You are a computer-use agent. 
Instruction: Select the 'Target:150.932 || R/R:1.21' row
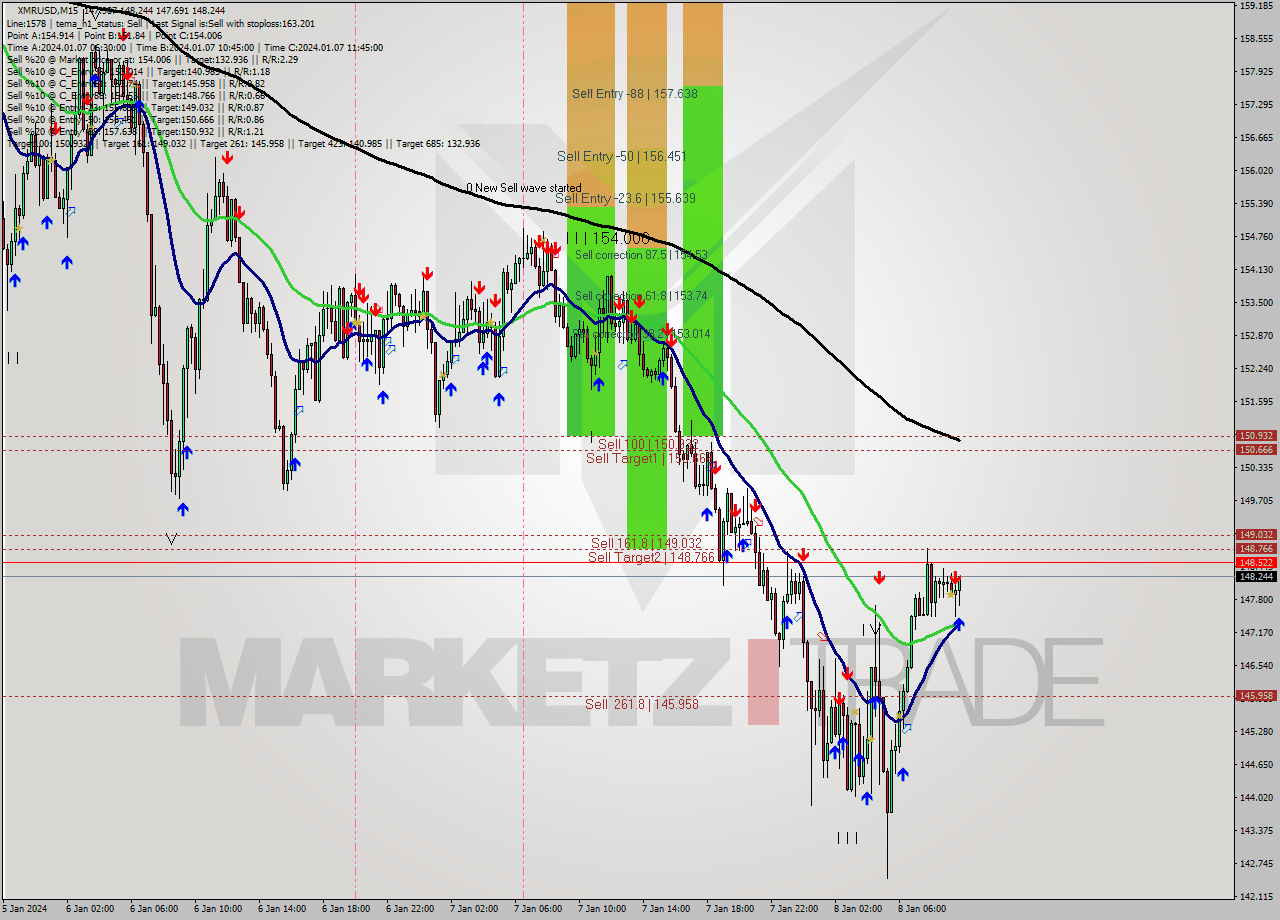point(207,131)
